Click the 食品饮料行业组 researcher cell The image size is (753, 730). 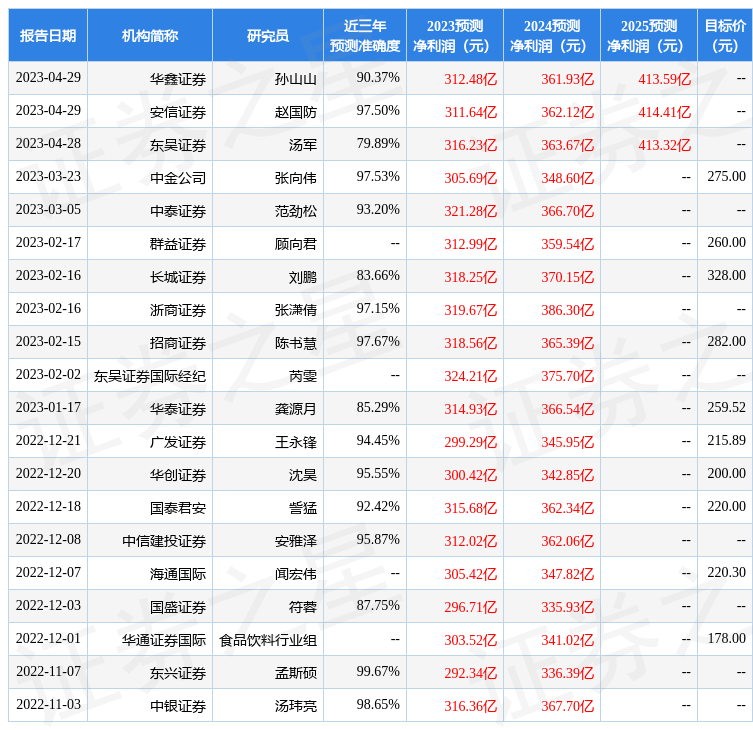[x=268, y=640]
